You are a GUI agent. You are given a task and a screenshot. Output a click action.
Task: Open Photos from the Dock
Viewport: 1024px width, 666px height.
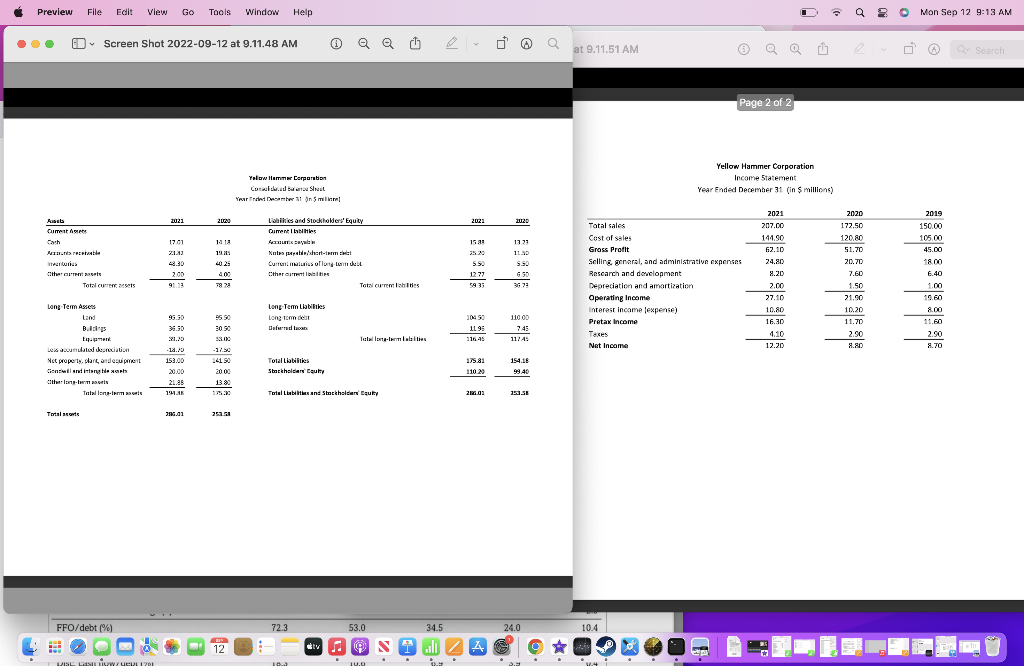click(x=172, y=646)
